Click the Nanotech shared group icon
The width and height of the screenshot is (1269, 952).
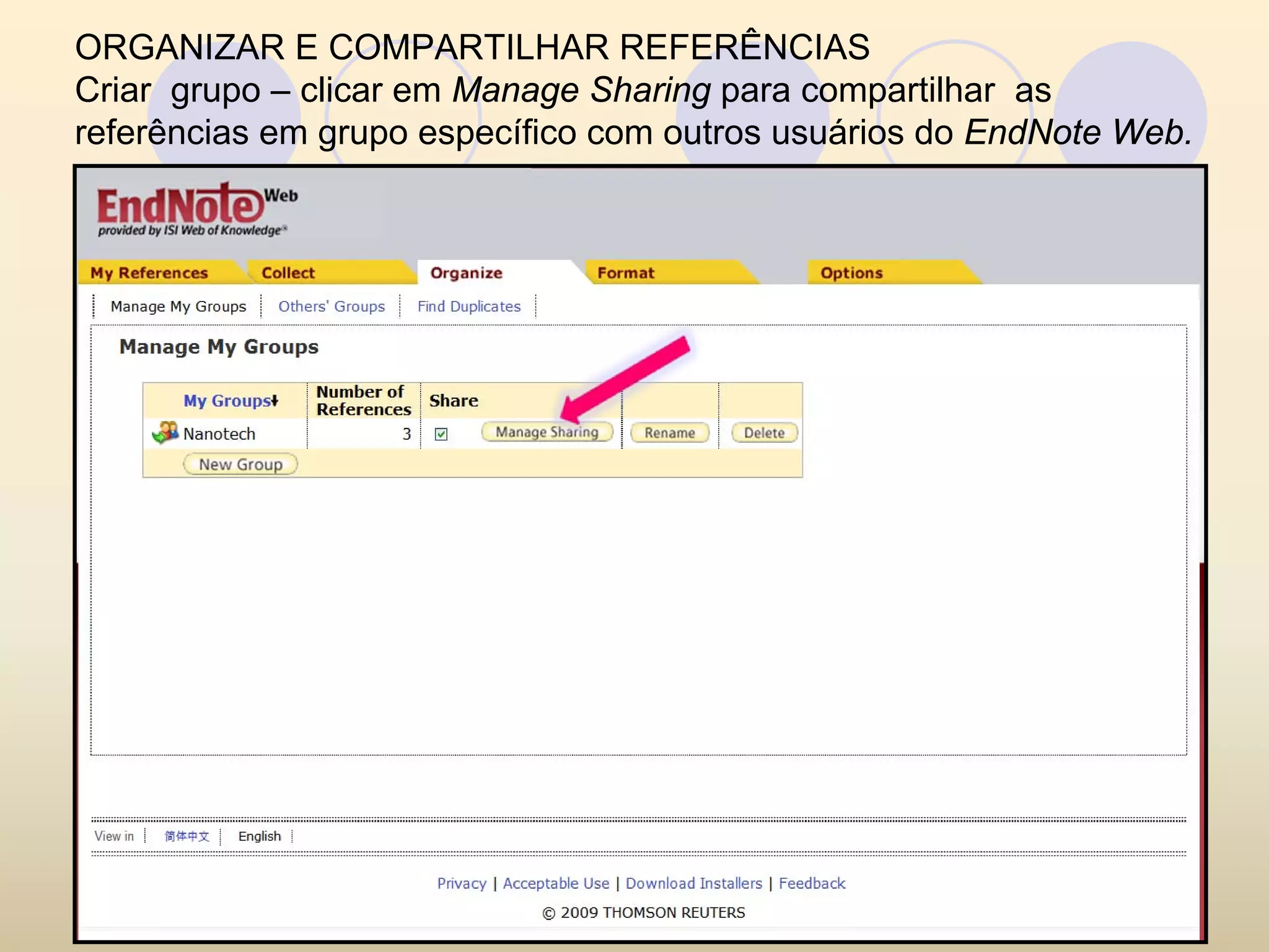(165, 432)
